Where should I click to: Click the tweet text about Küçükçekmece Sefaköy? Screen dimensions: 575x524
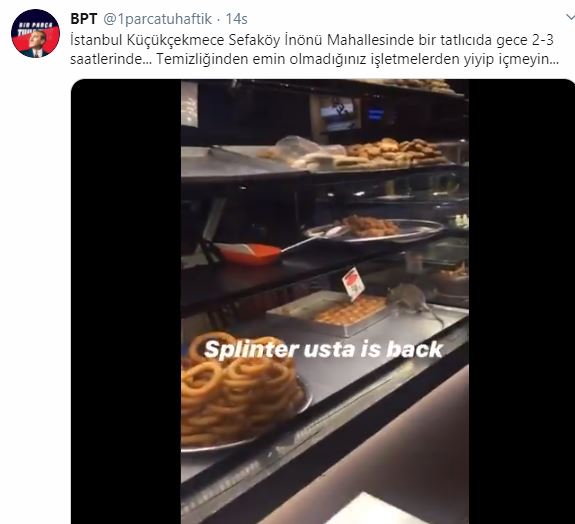click(314, 50)
